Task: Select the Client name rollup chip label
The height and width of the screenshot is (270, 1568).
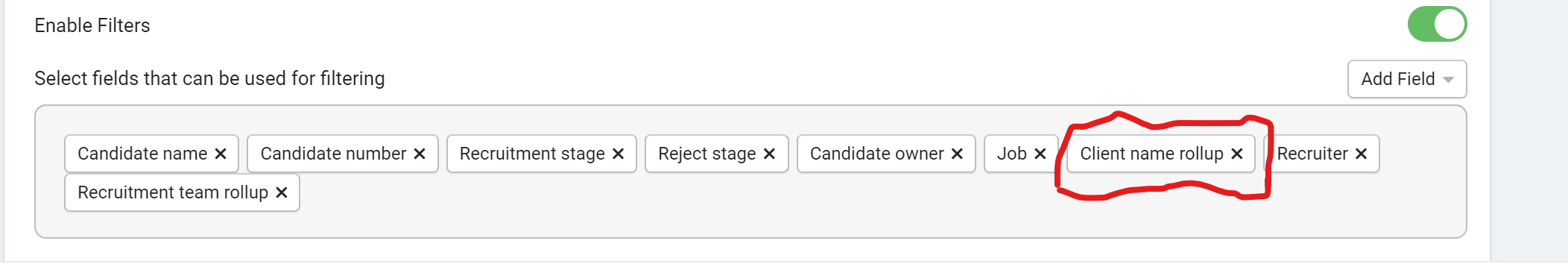Action: [1151, 154]
